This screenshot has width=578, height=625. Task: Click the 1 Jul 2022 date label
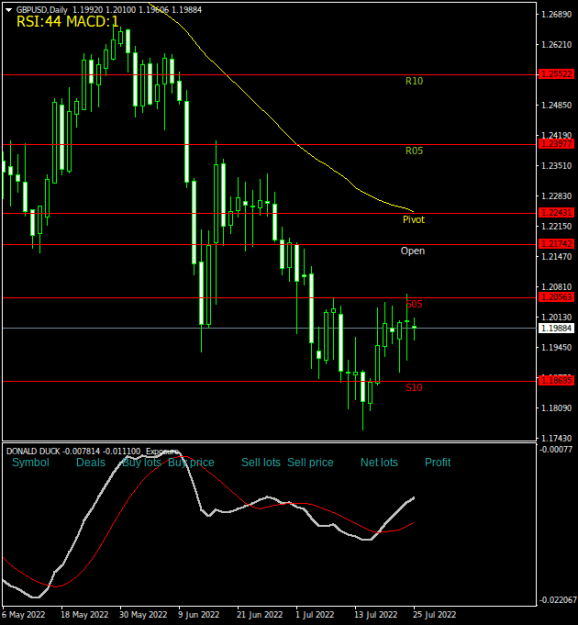[x=315, y=615]
